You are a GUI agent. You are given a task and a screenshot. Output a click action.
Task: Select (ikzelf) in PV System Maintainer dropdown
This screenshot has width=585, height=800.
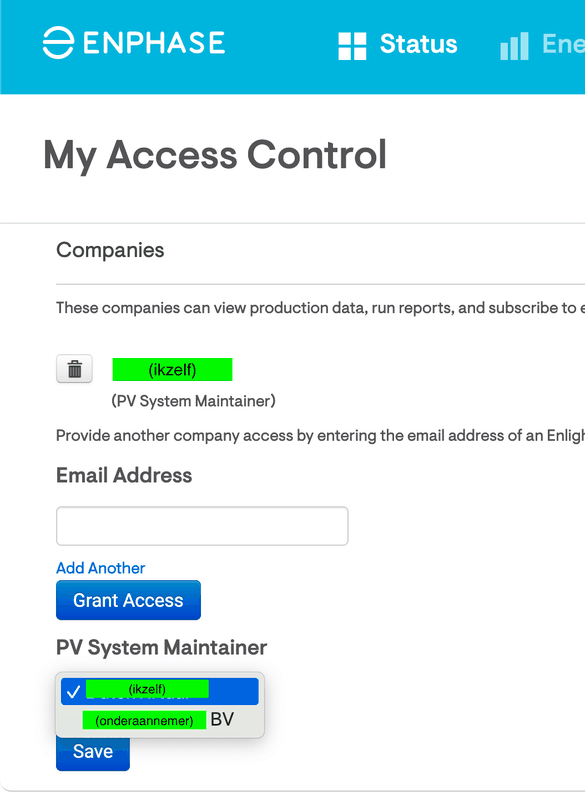pyautogui.click(x=160, y=691)
